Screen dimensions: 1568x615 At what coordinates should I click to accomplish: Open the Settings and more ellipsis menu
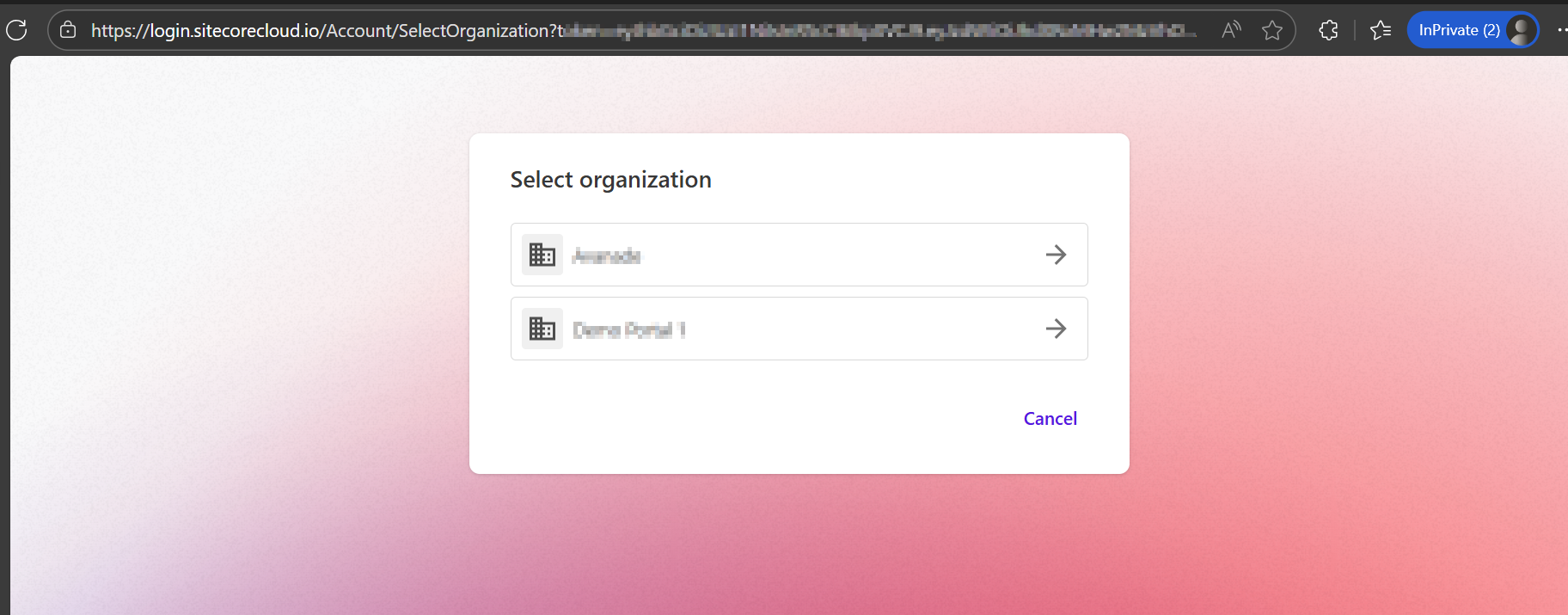click(1561, 30)
